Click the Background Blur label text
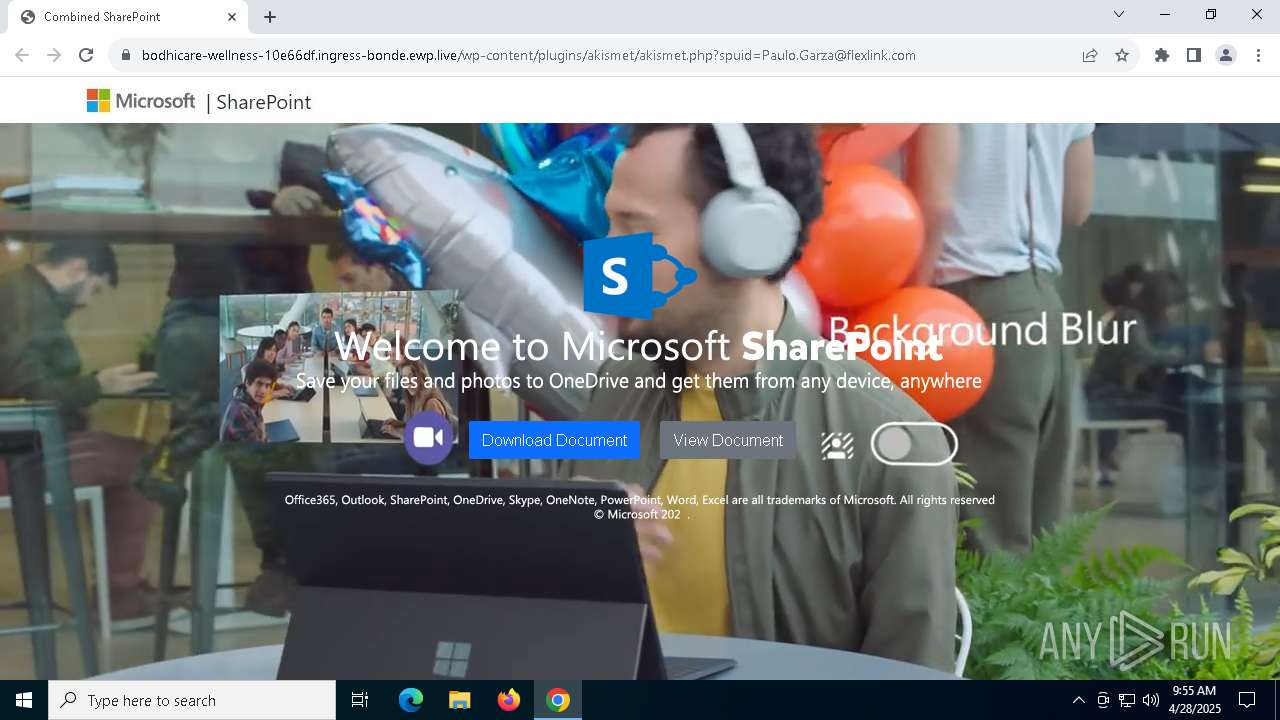Viewport: 1280px width, 720px height. coord(982,329)
